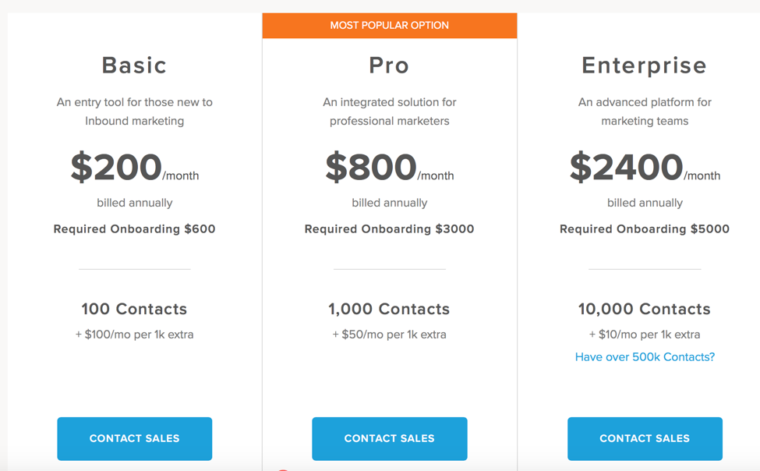Click the Required Onboarding $600 text
The image size is (760, 471).
(x=134, y=229)
